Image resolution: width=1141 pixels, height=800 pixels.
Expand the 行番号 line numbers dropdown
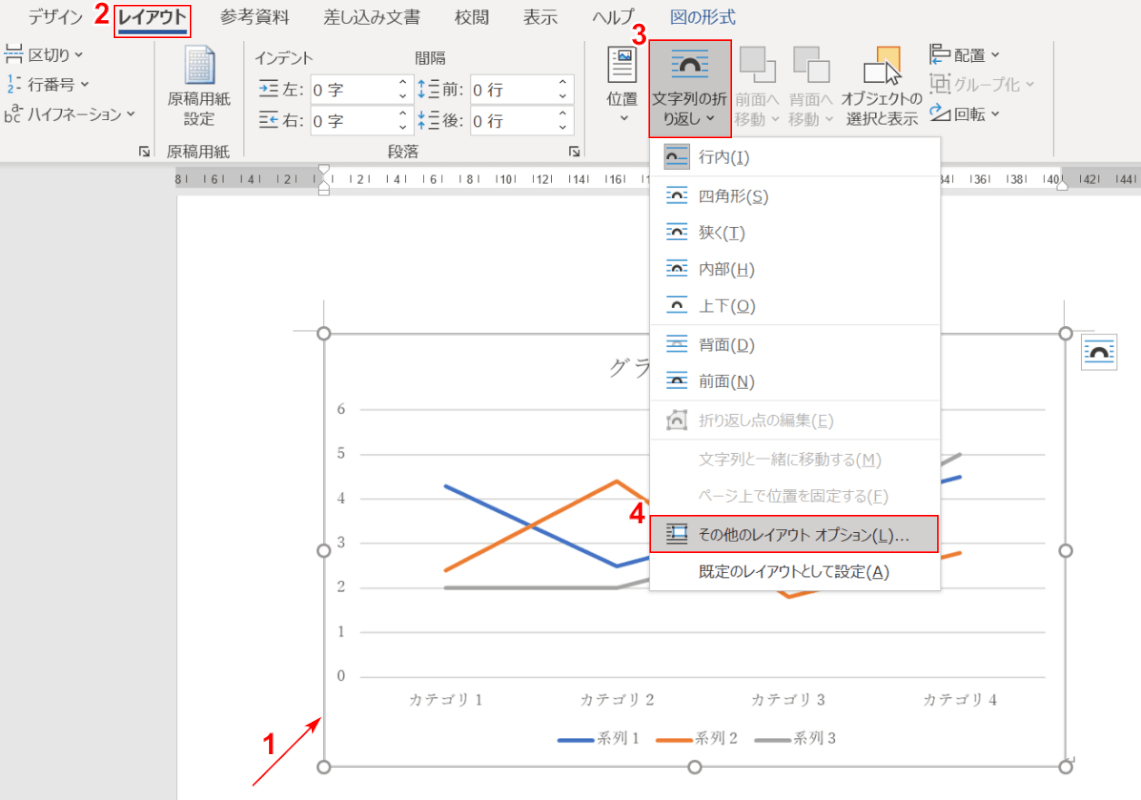[49, 84]
